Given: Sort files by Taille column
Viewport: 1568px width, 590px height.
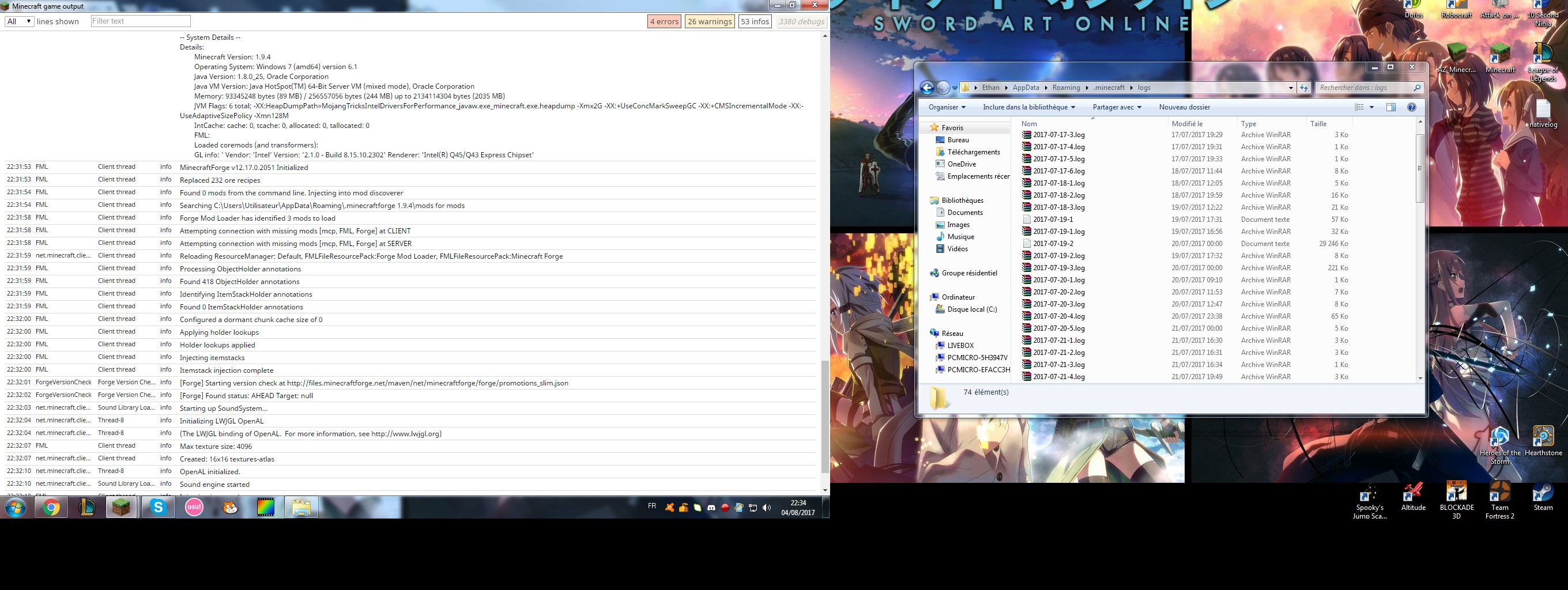Looking at the screenshot, I should point(1328,123).
